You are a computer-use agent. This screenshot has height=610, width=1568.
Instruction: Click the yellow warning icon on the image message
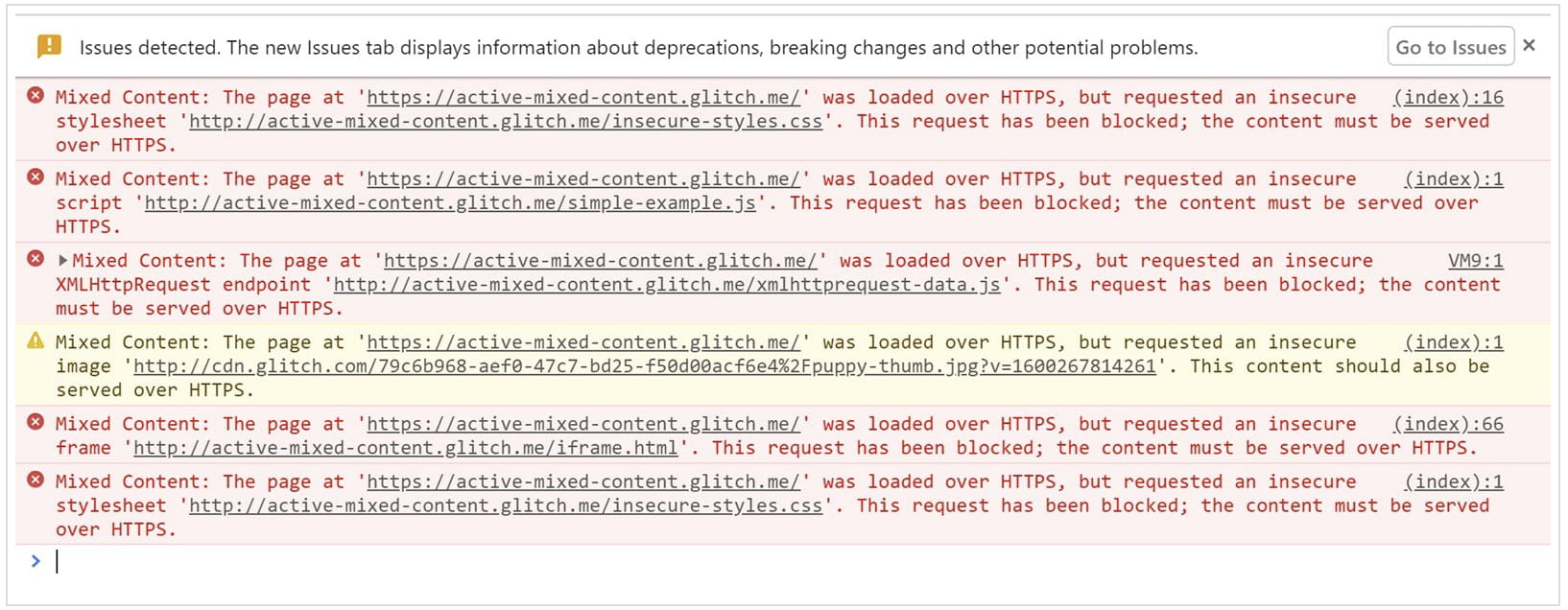tap(36, 340)
